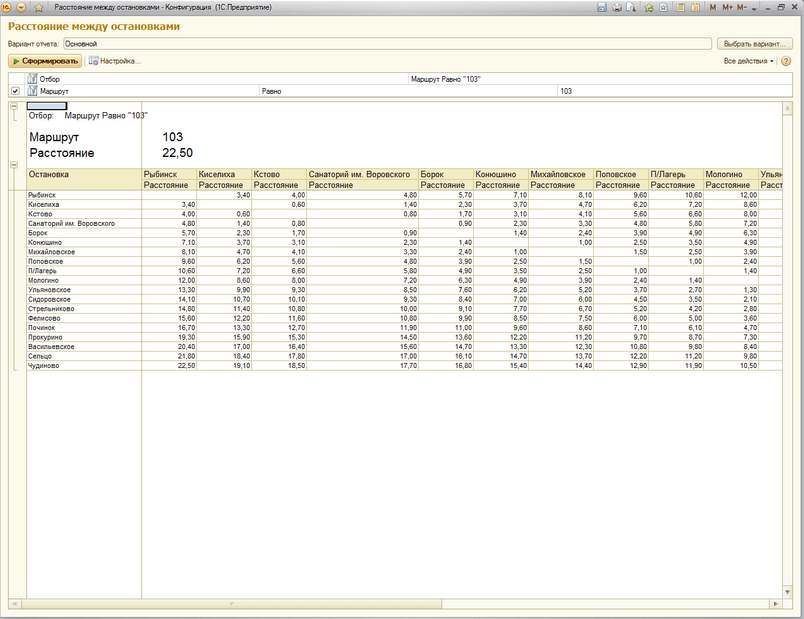The width and height of the screenshot is (804, 619).
Task: Click the Сформировать button
Action: point(45,61)
